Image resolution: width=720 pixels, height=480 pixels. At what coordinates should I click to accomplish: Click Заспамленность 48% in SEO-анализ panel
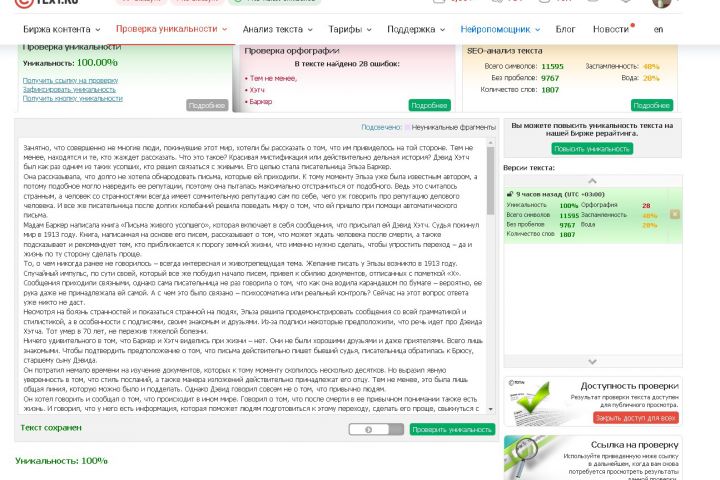622,67
